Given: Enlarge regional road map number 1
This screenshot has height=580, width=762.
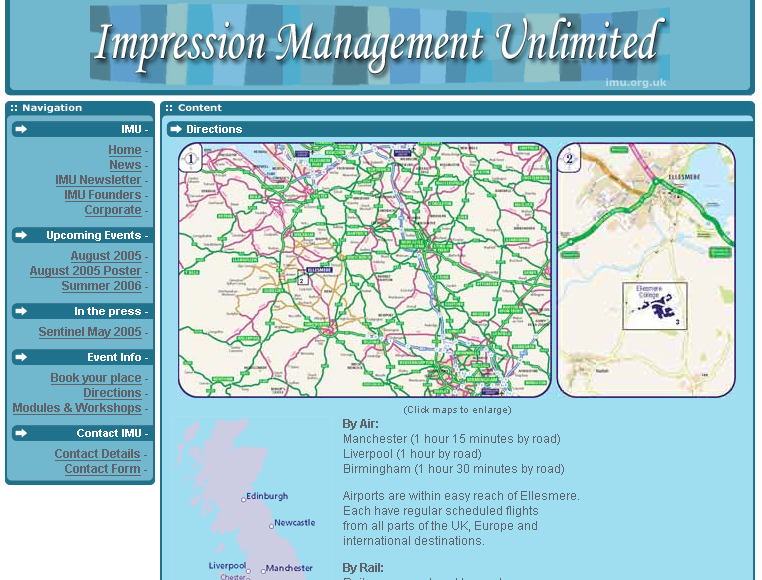Looking at the screenshot, I should (365, 270).
